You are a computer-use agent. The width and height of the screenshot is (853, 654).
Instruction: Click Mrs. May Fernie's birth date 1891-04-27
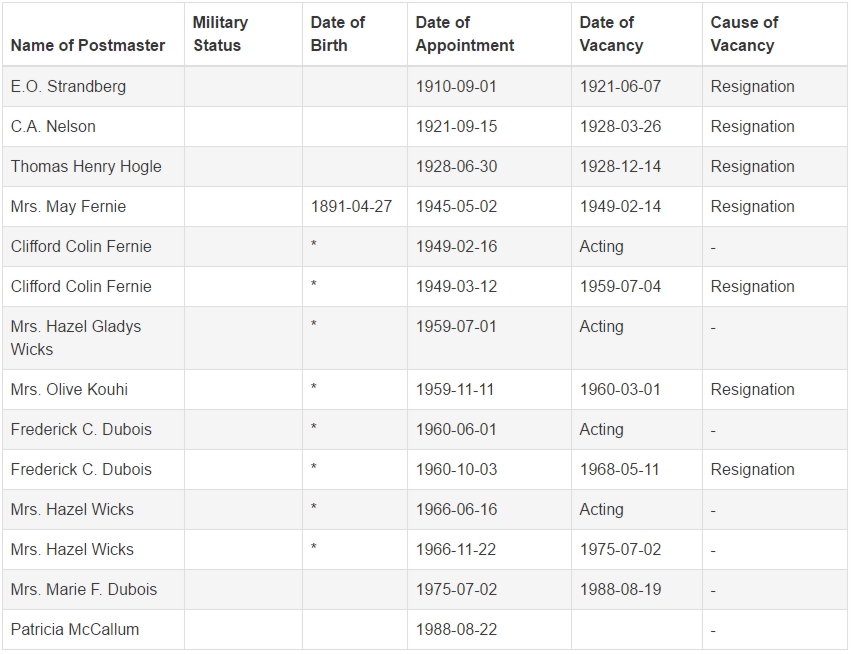pos(351,207)
